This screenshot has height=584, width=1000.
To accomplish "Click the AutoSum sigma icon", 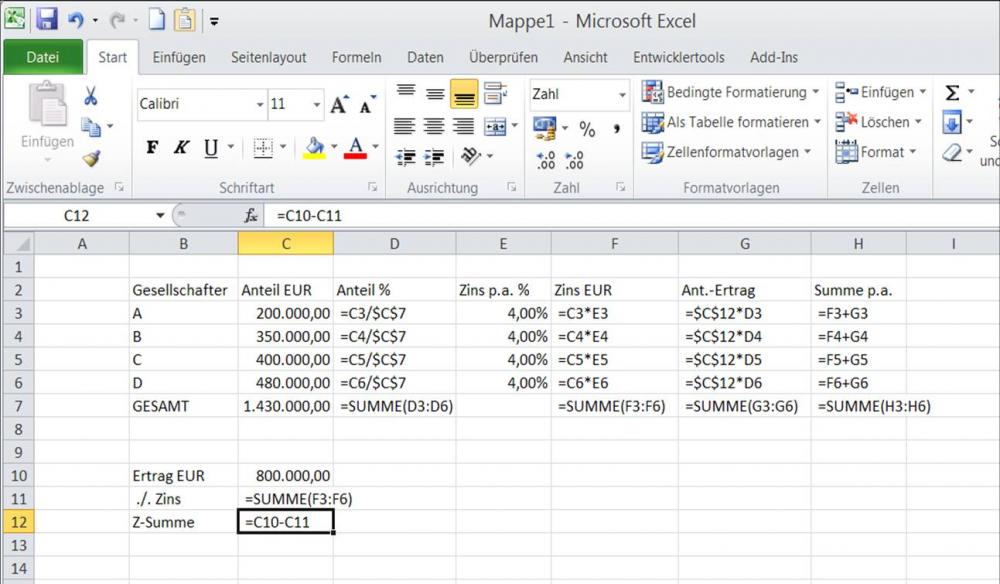I will click(951, 90).
